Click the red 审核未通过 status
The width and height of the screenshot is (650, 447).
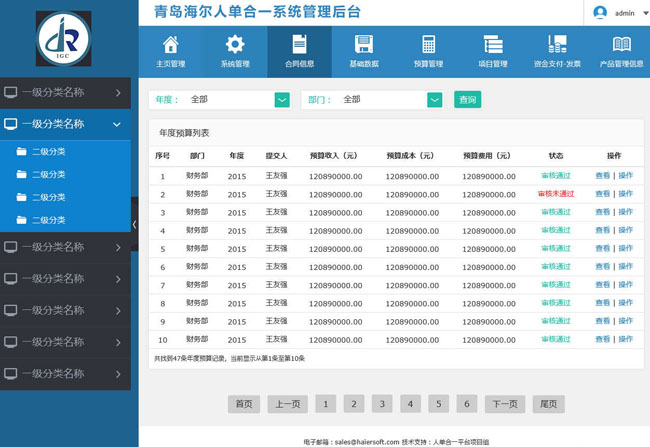coord(556,194)
